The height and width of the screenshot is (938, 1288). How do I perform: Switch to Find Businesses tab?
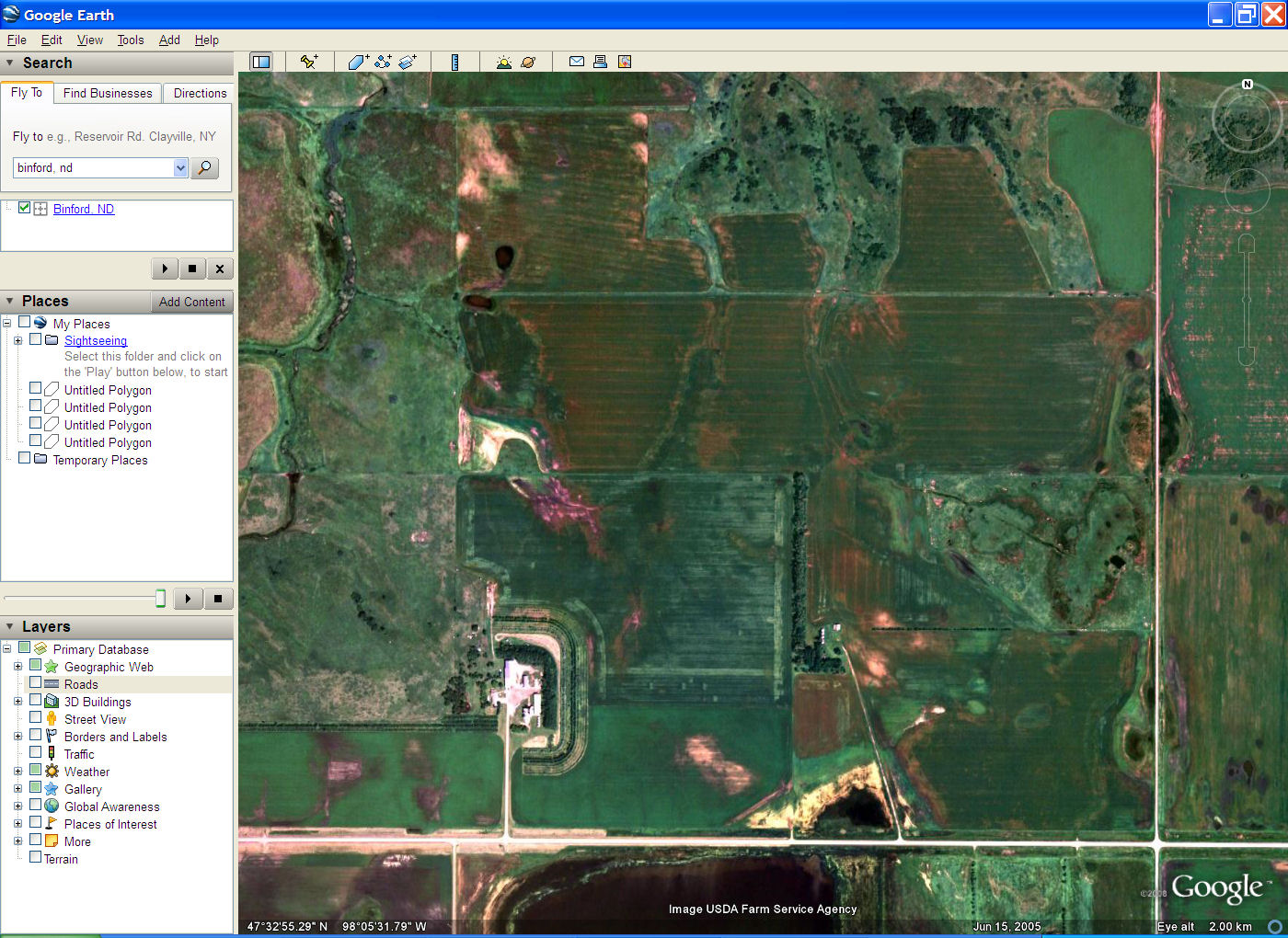[108, 93]
